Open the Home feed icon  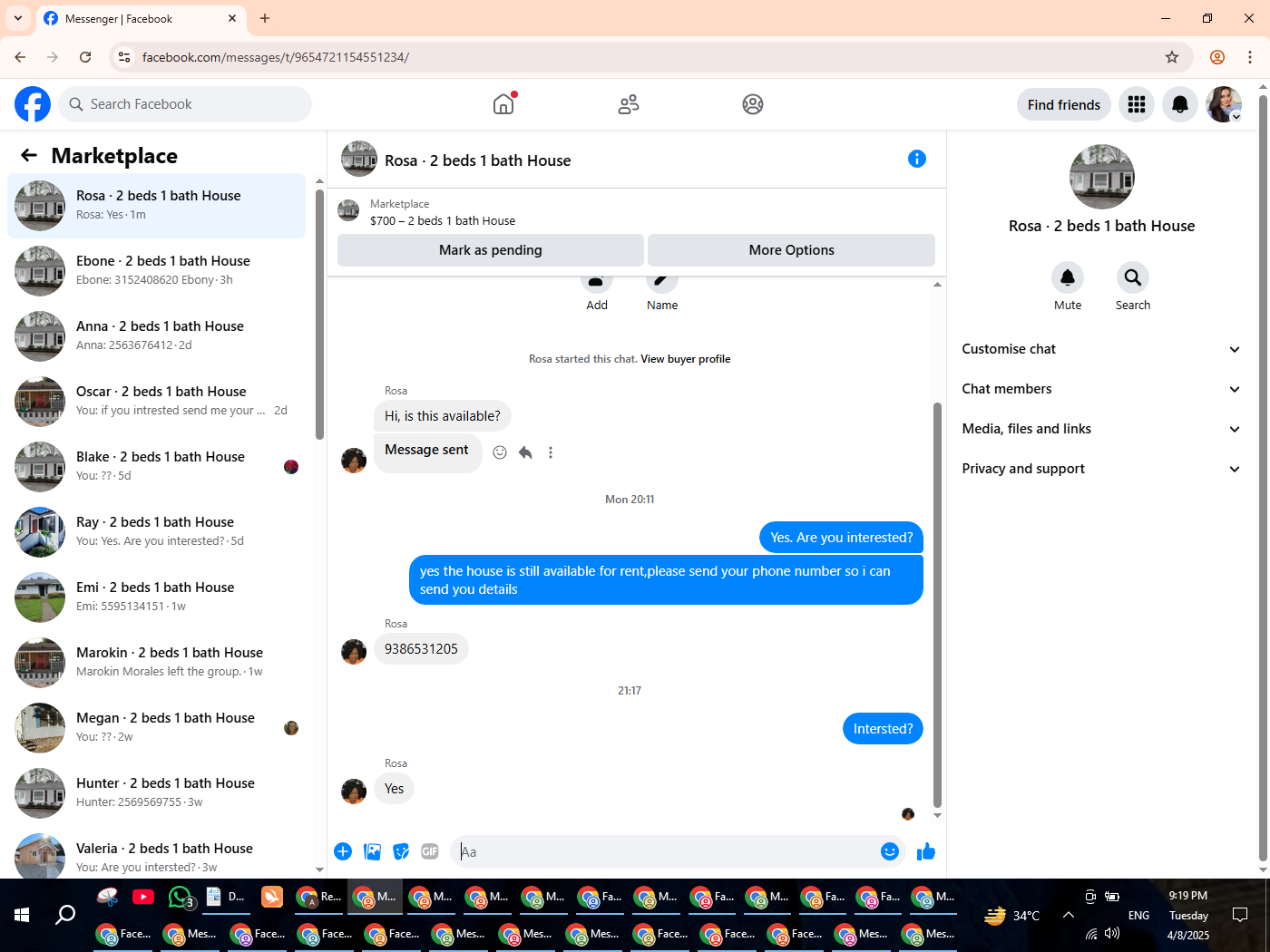click(503, 104)
